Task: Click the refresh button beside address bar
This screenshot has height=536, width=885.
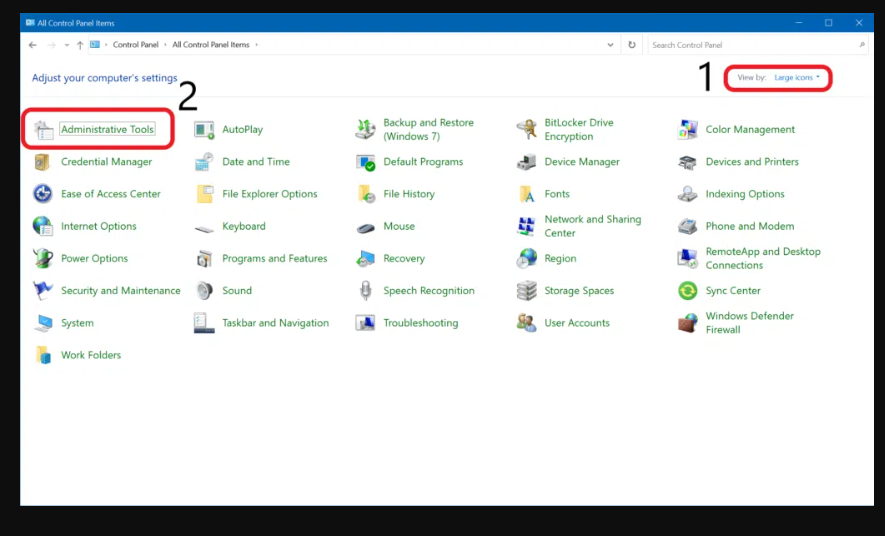Action: (x=631, y=45)
